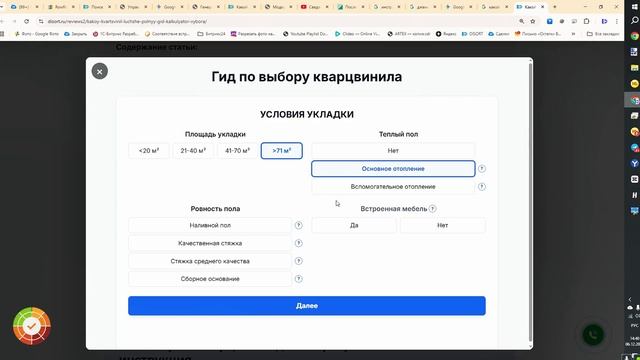Viewport: 640px width, 360px height.
Task: Open the round orange-green checkmark widget
Action: [32, 326]
